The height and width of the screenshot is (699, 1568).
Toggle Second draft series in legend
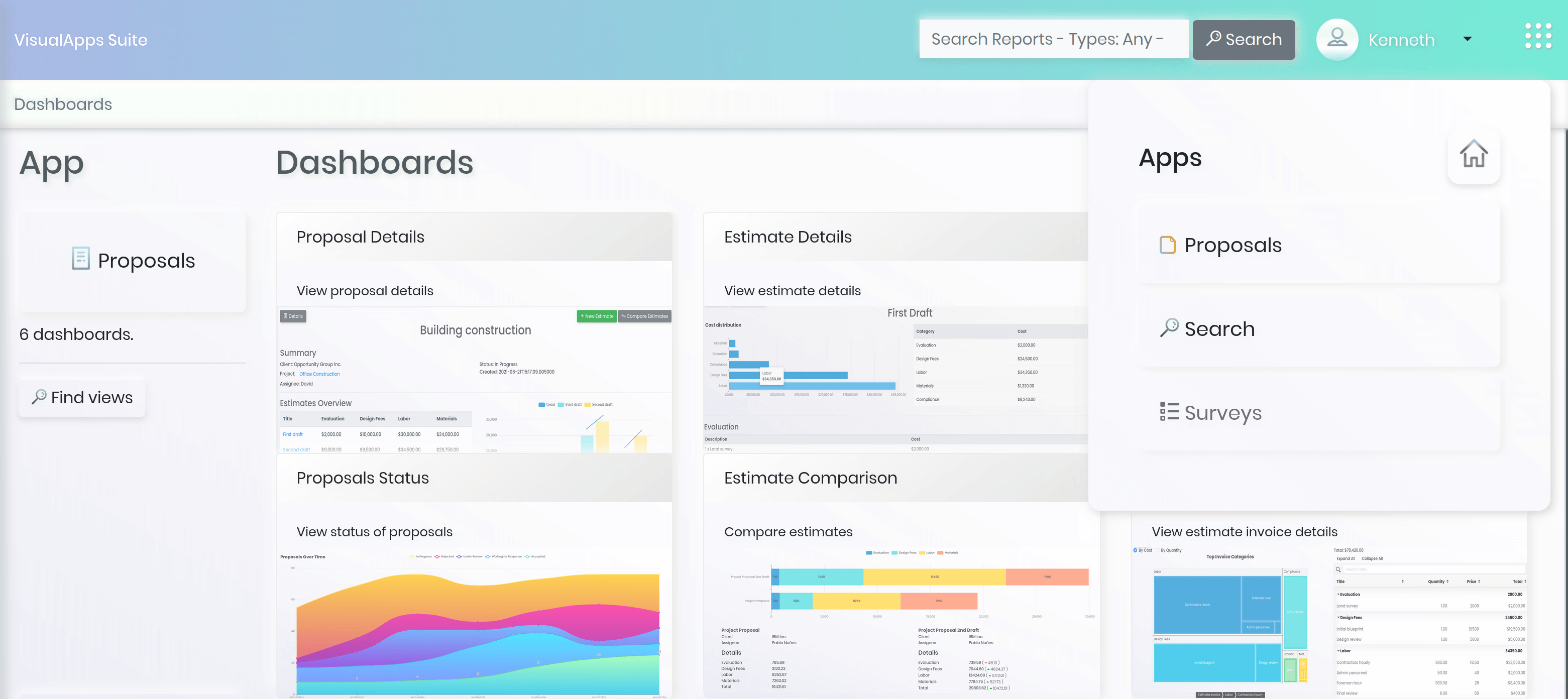click(598, 405)
